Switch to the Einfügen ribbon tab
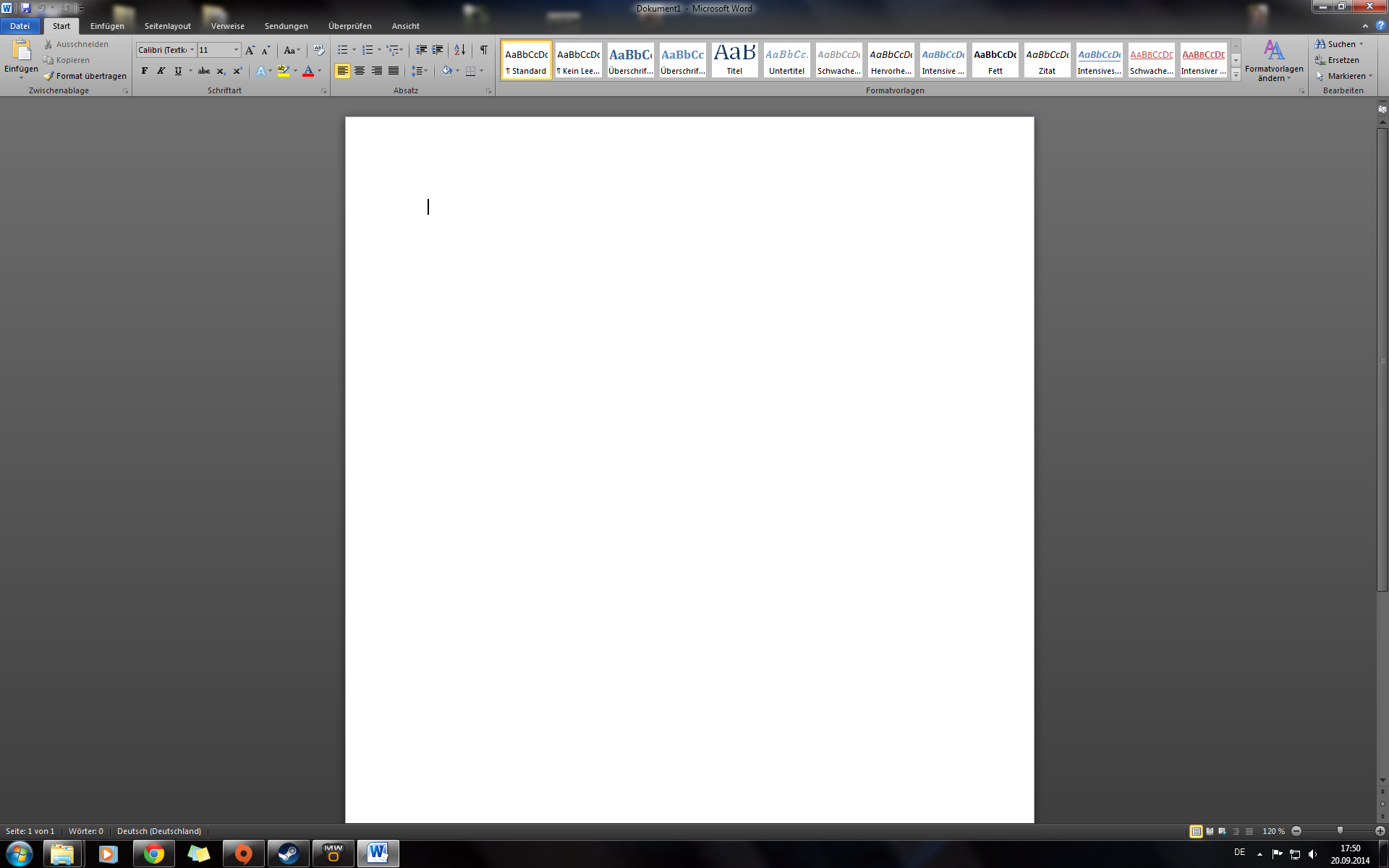 pyautogui.click(x=107, y=26)
